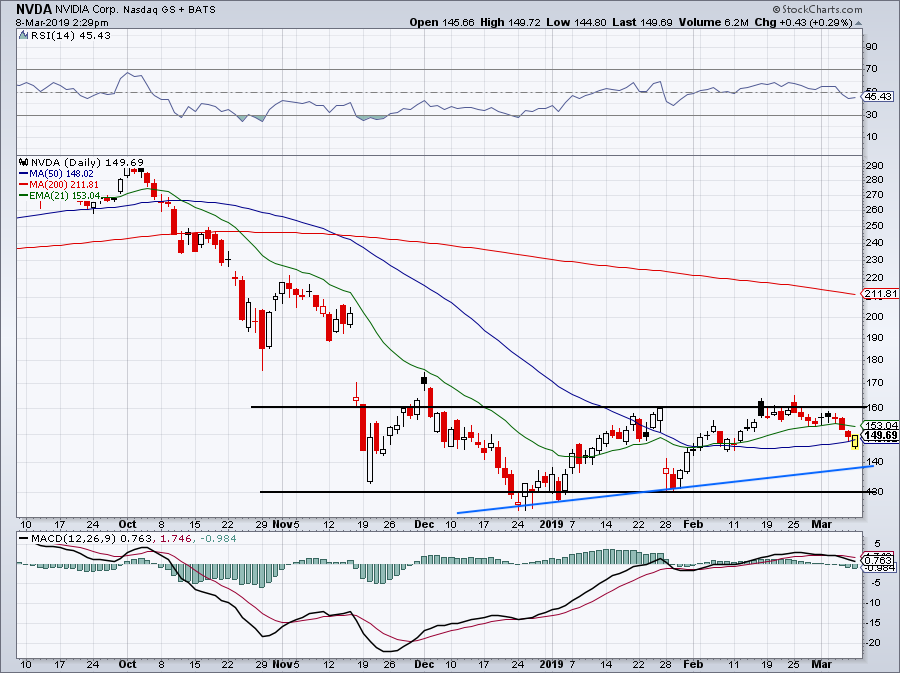
Task: Click the -0.984 histogram value in MACD legend
Action: pyautogui.click(x=219, y=539)
